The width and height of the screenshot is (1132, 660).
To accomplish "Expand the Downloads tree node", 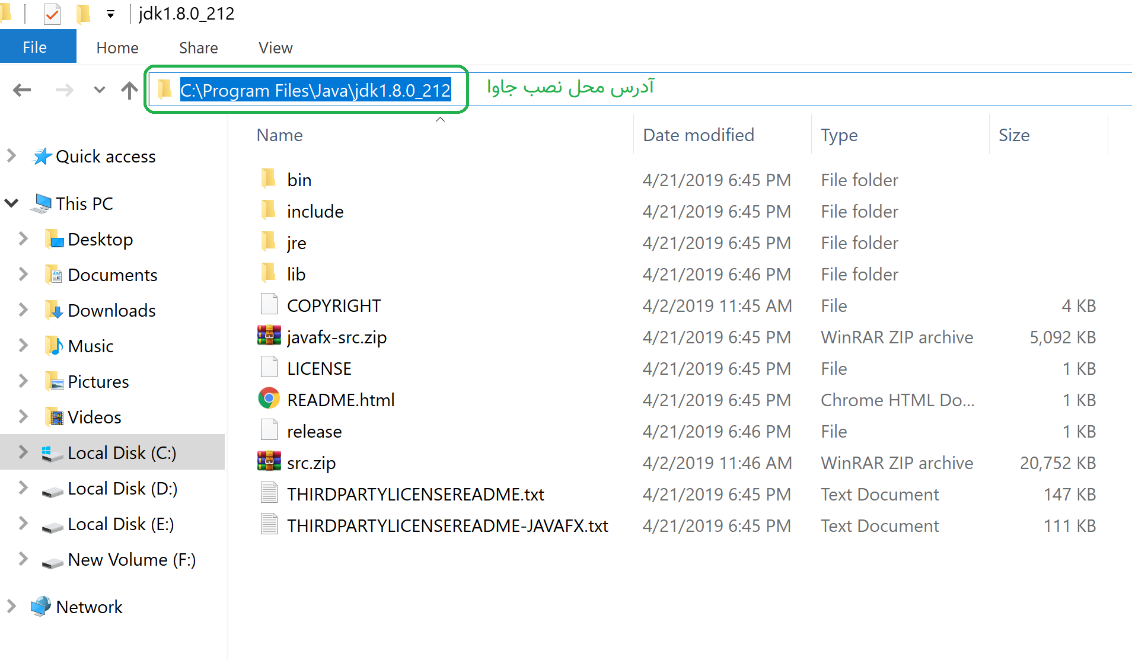I will [x=23, y=310].
